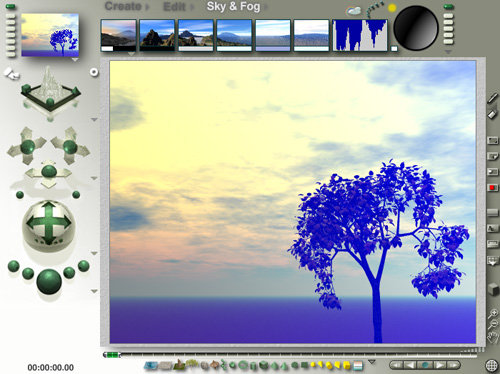Toggle the small circle beside view control

tap(94, 72)
